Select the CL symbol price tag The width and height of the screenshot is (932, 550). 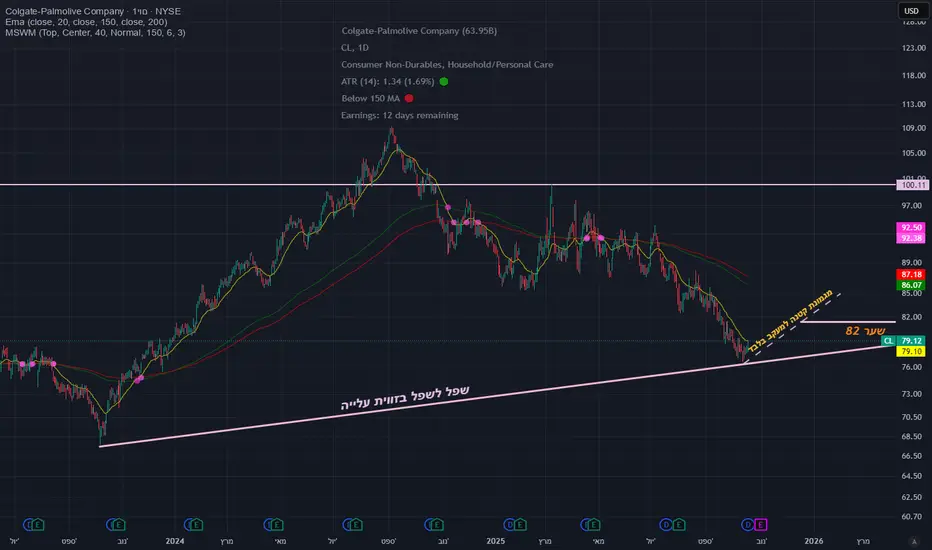[x=888, y=341]
